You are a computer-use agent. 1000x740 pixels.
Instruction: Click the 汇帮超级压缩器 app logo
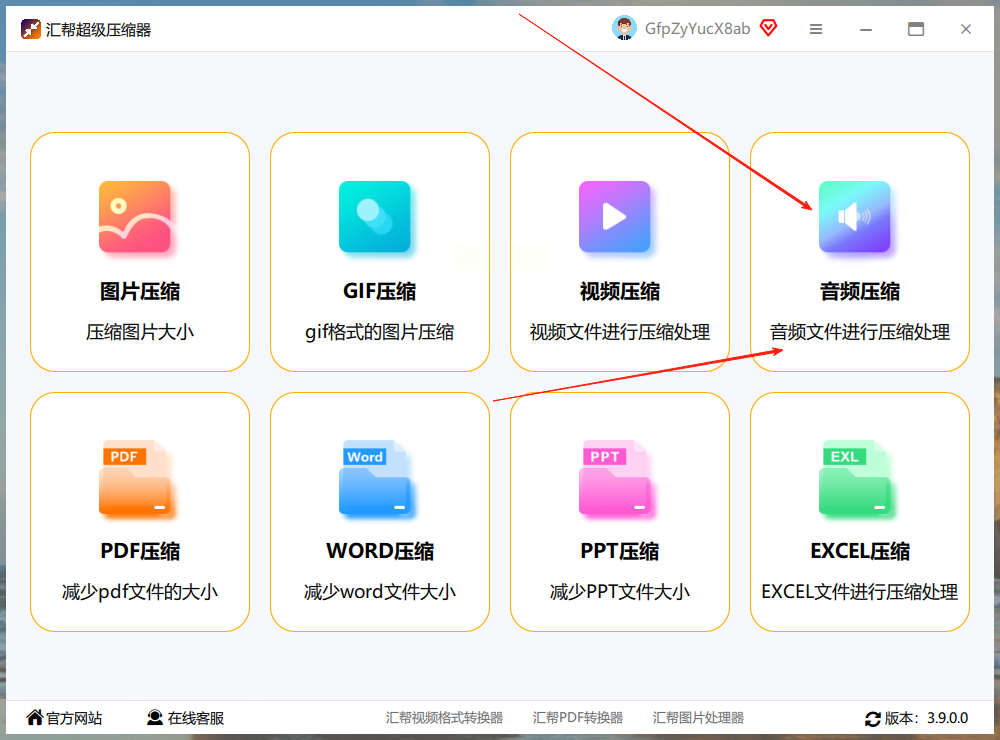pos(31,29)
